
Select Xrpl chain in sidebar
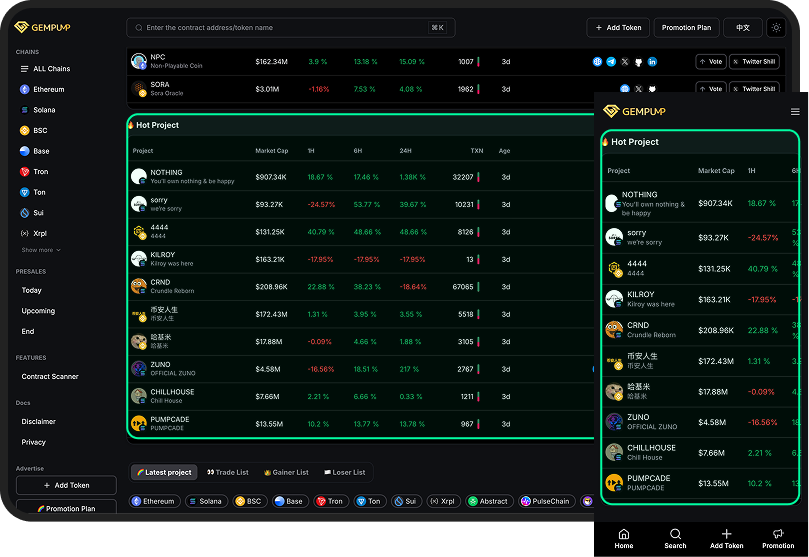coord(34,233)
